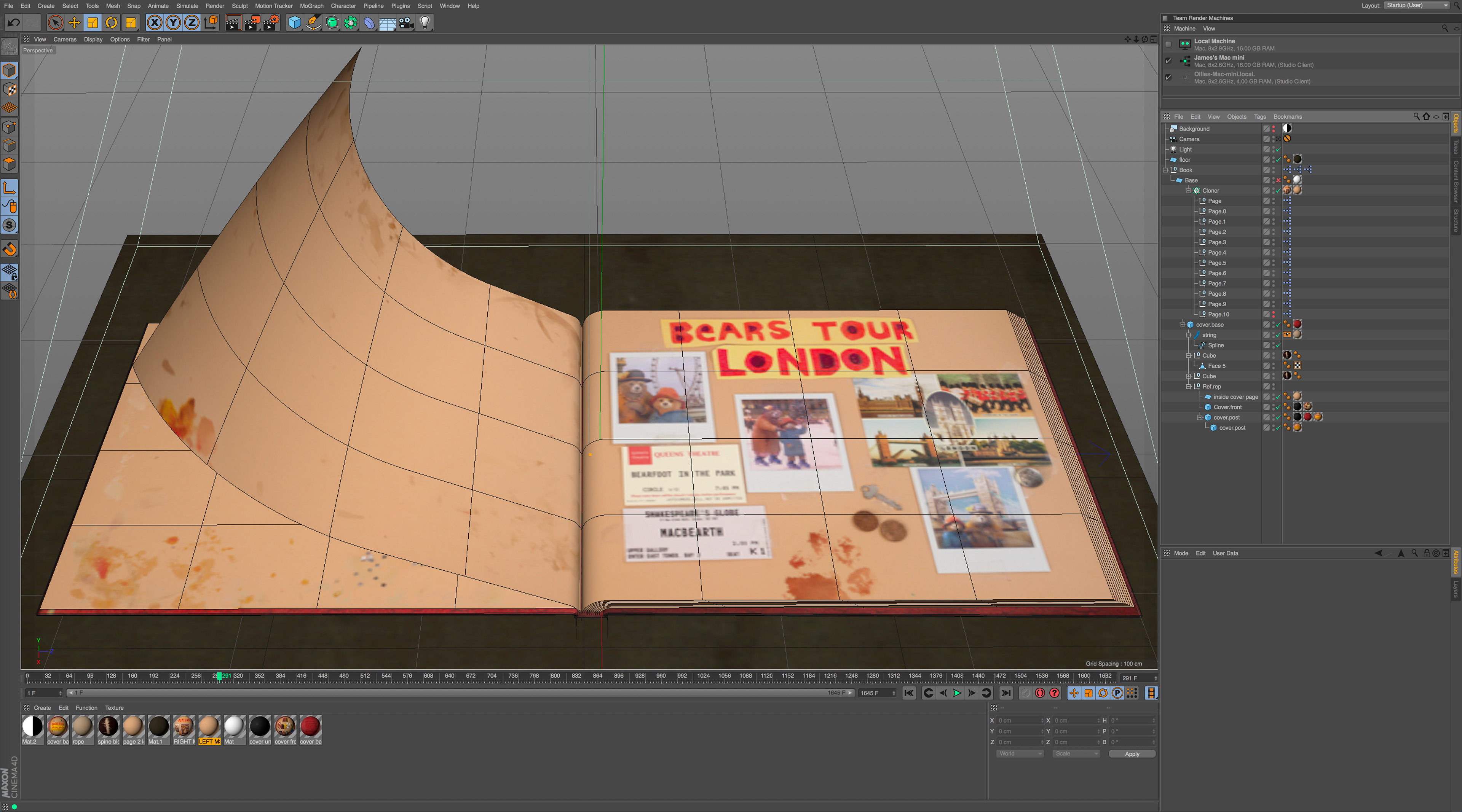
Task: Collapse the Cloner object in tree
Action: 1188,191
